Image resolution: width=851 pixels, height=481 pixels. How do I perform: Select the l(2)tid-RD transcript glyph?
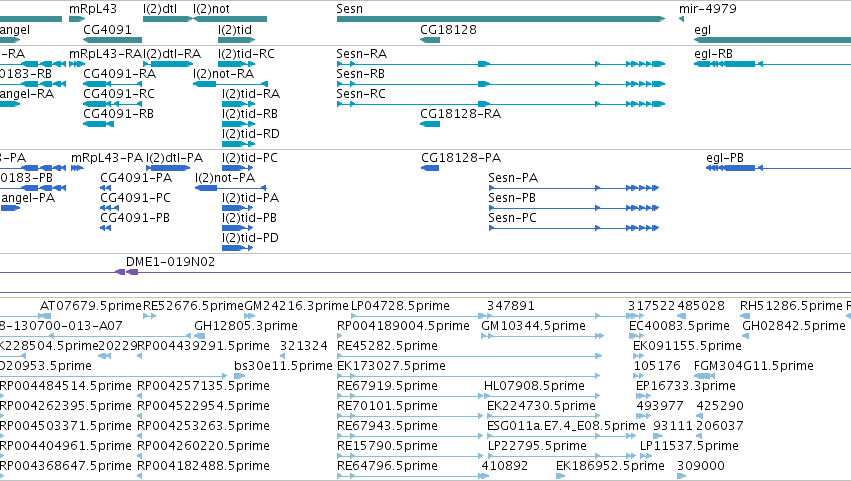pos(238,144)
